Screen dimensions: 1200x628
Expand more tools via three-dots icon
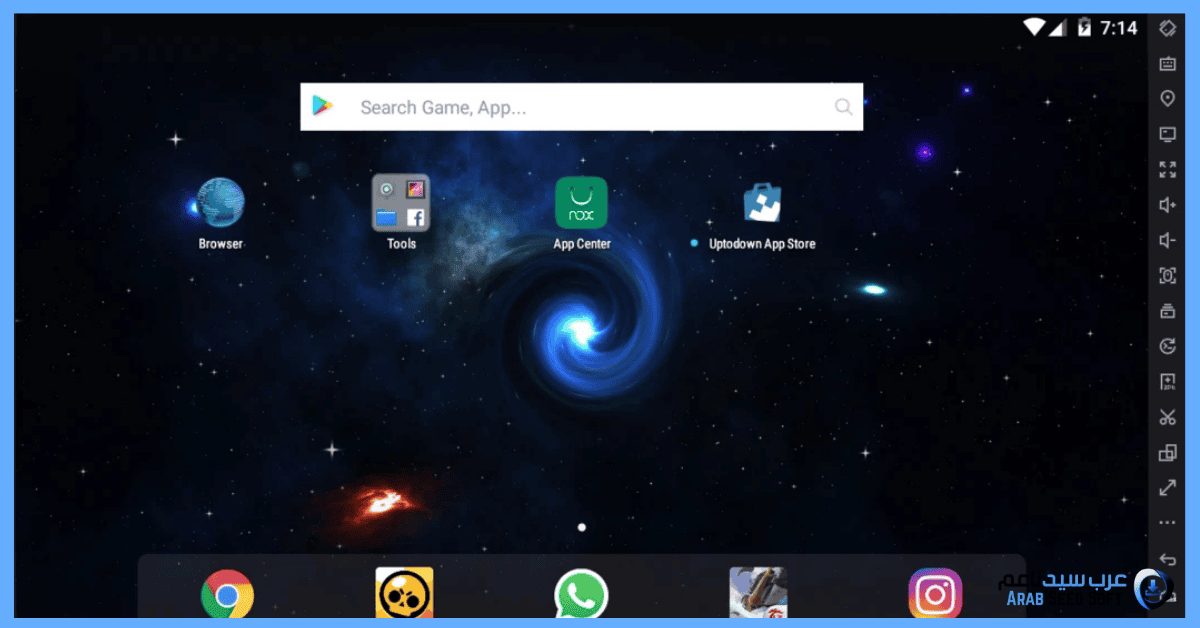(x=1167, y=523)
